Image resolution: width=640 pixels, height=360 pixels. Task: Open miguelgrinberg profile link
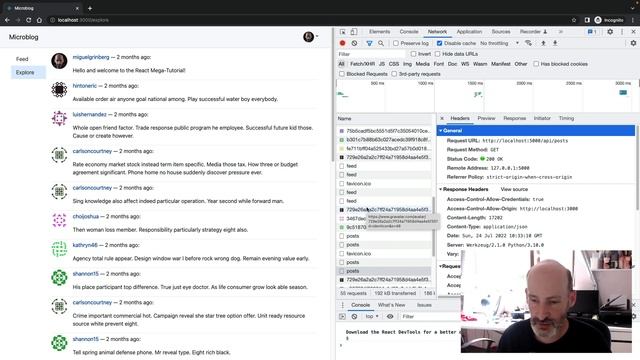[x=91, y=57]
